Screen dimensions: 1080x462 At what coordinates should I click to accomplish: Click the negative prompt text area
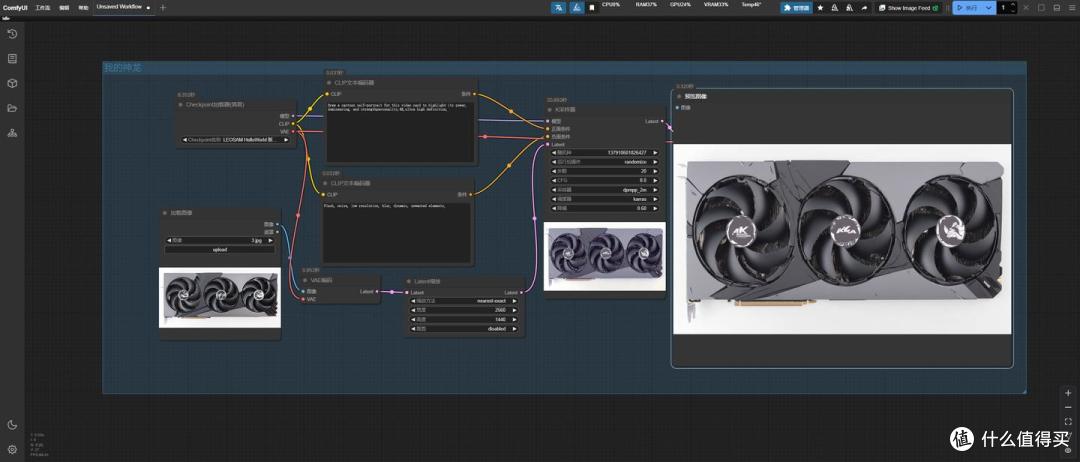(x=397, y=232)
